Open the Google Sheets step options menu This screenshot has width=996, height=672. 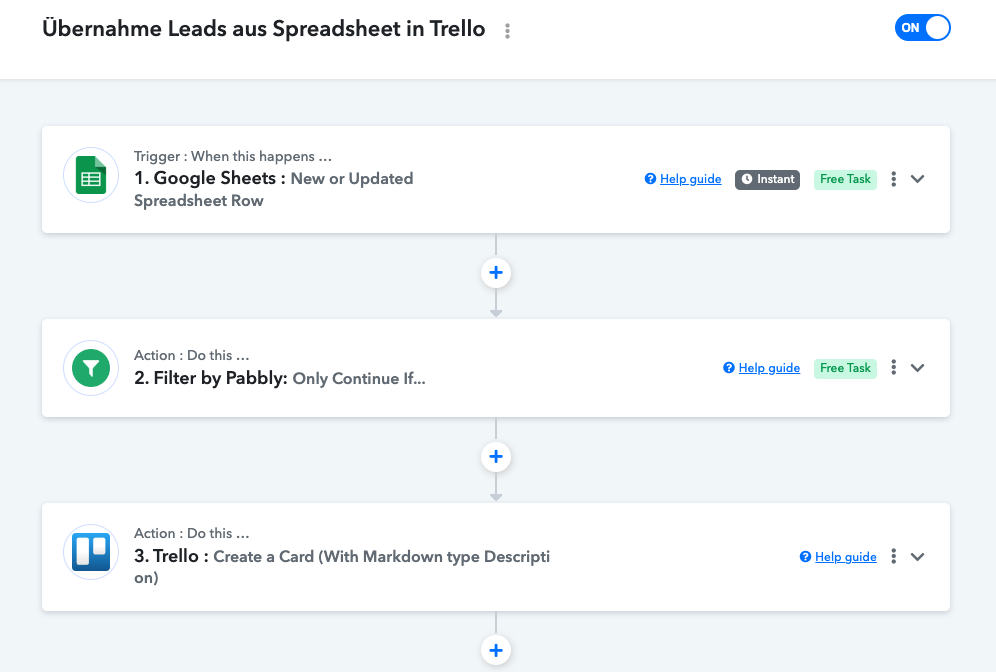coord(894,179)
